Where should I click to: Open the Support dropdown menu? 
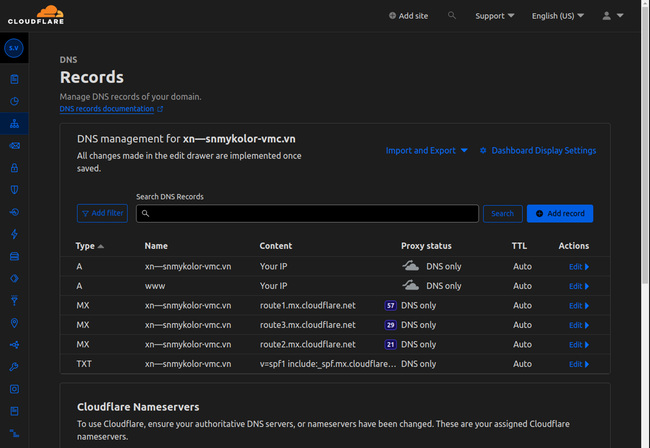495,16
